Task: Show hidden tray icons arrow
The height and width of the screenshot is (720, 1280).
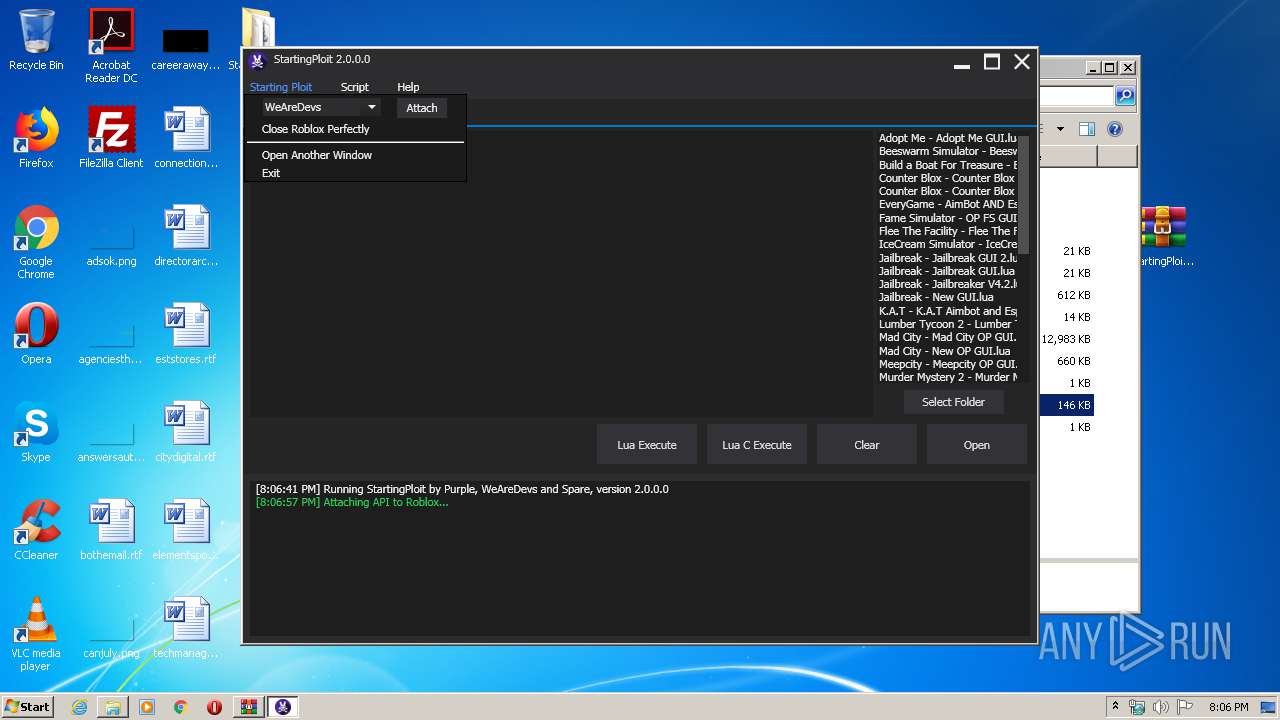Action: [x=1116, y=706]
